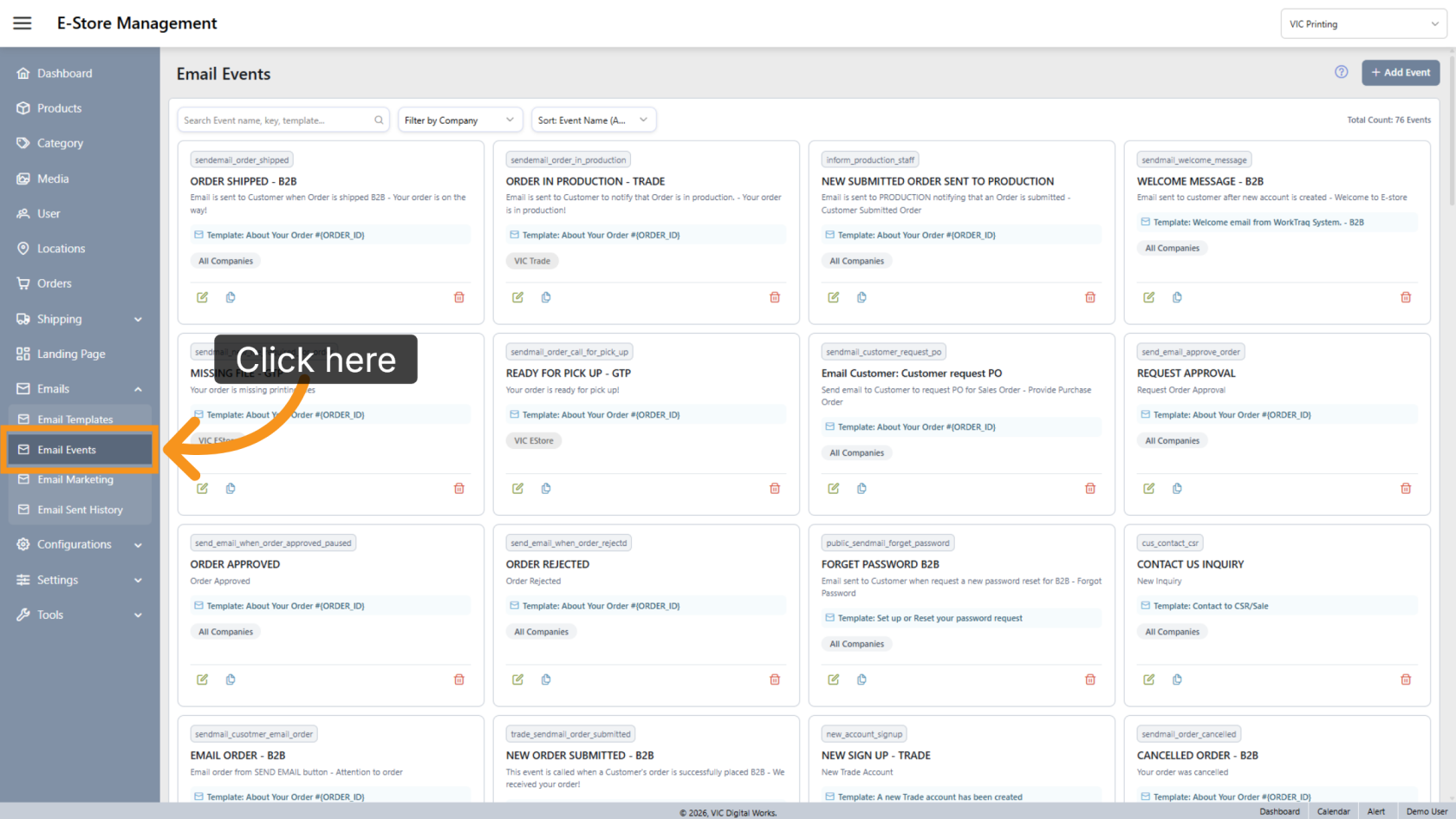Duplicate the FORGET PASSWORD B2B event
The image size is (1456, 819).
click(x=861, y=679)
